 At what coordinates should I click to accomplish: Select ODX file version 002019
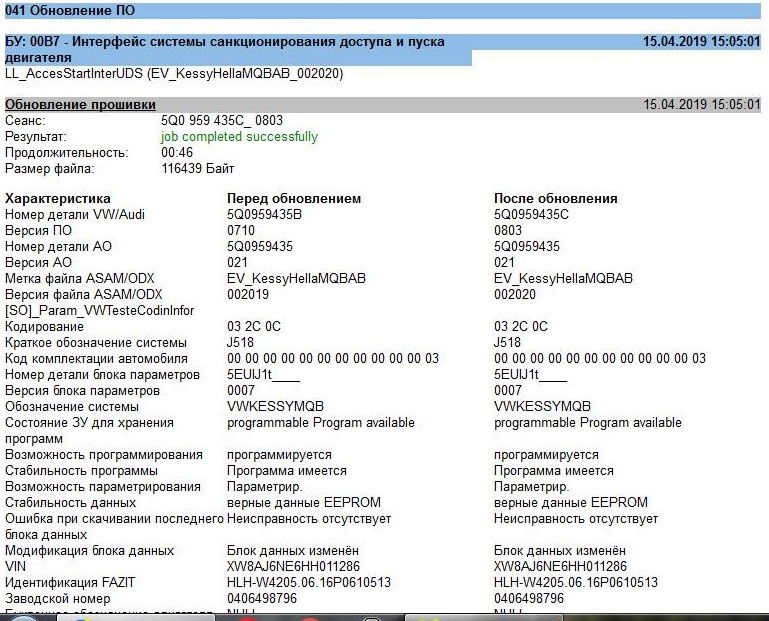(248, 294)
